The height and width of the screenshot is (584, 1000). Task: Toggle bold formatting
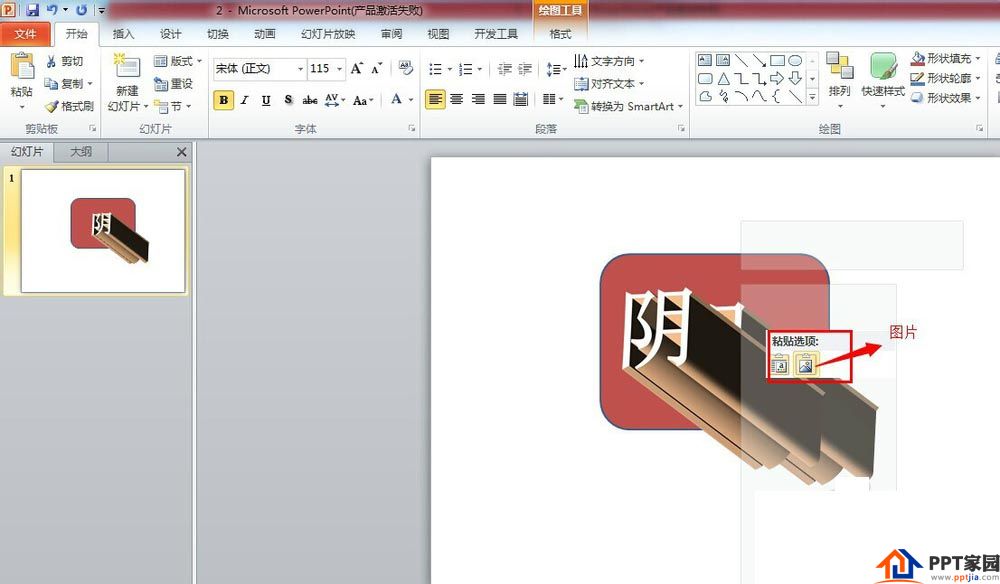[223, 100]
